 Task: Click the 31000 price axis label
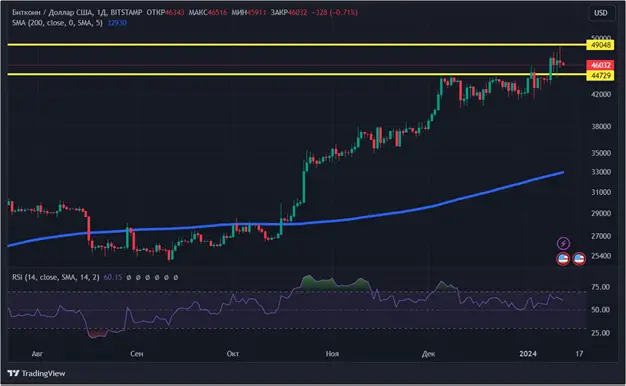[x=601, y=192]
